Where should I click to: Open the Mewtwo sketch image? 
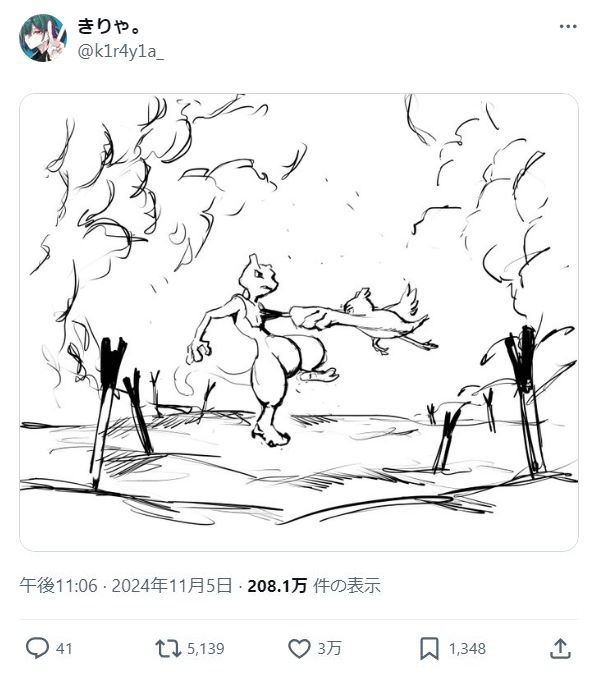(299, 322)
